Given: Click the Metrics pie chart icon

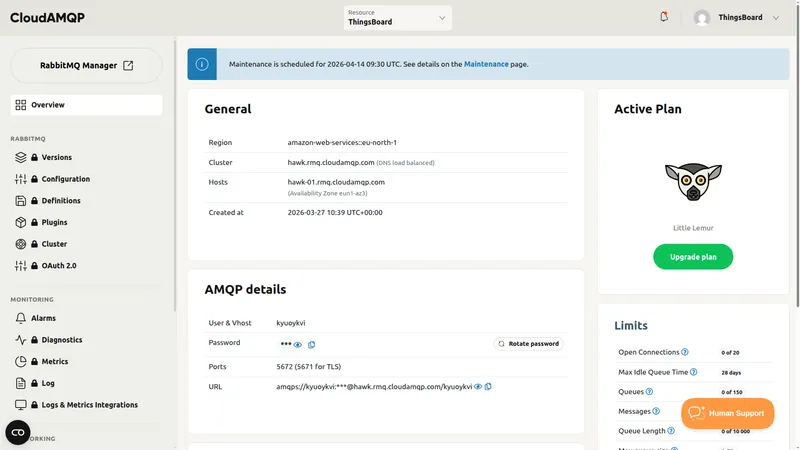Looking at the screenshot, I should [x=20, y=361].
